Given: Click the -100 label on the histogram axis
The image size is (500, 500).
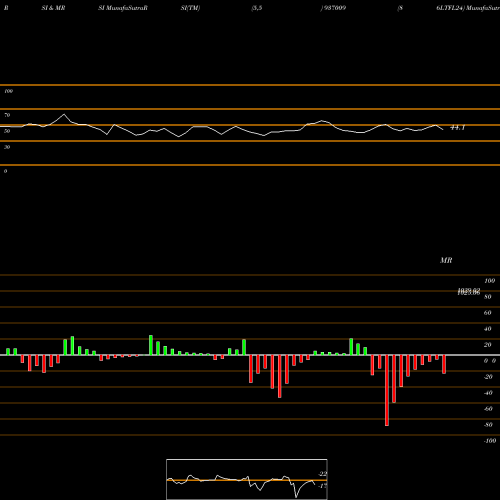Looking at the screenshot, I should (x=490, y=441).
